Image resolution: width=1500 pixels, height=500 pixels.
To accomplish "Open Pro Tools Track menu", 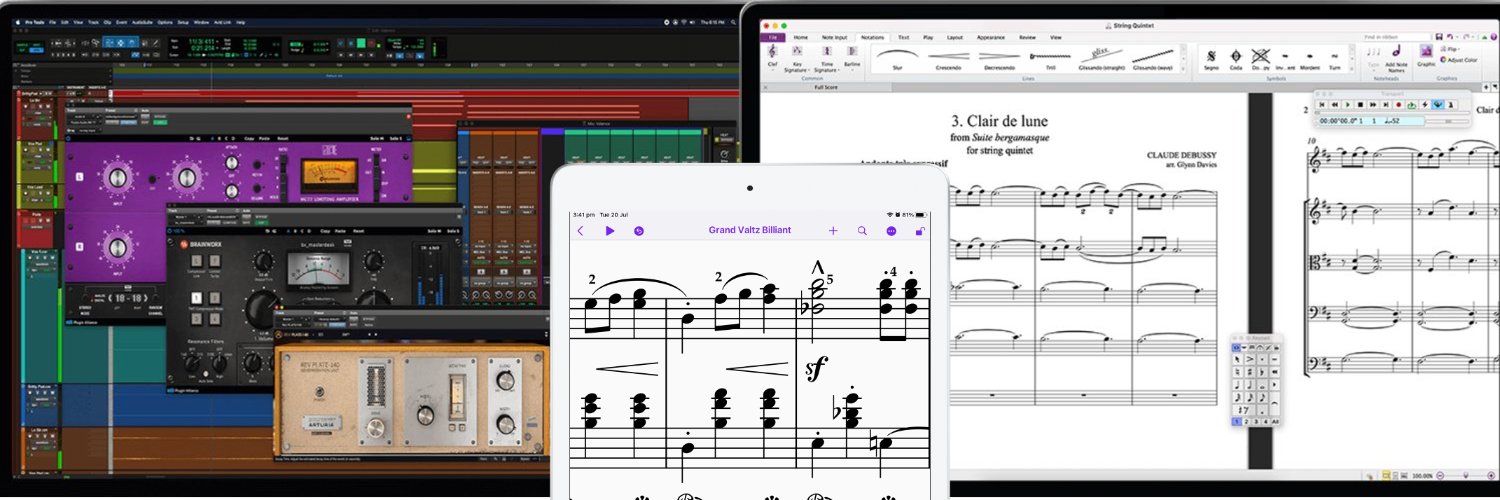I will pyautogui.click(x=94, y=22).
